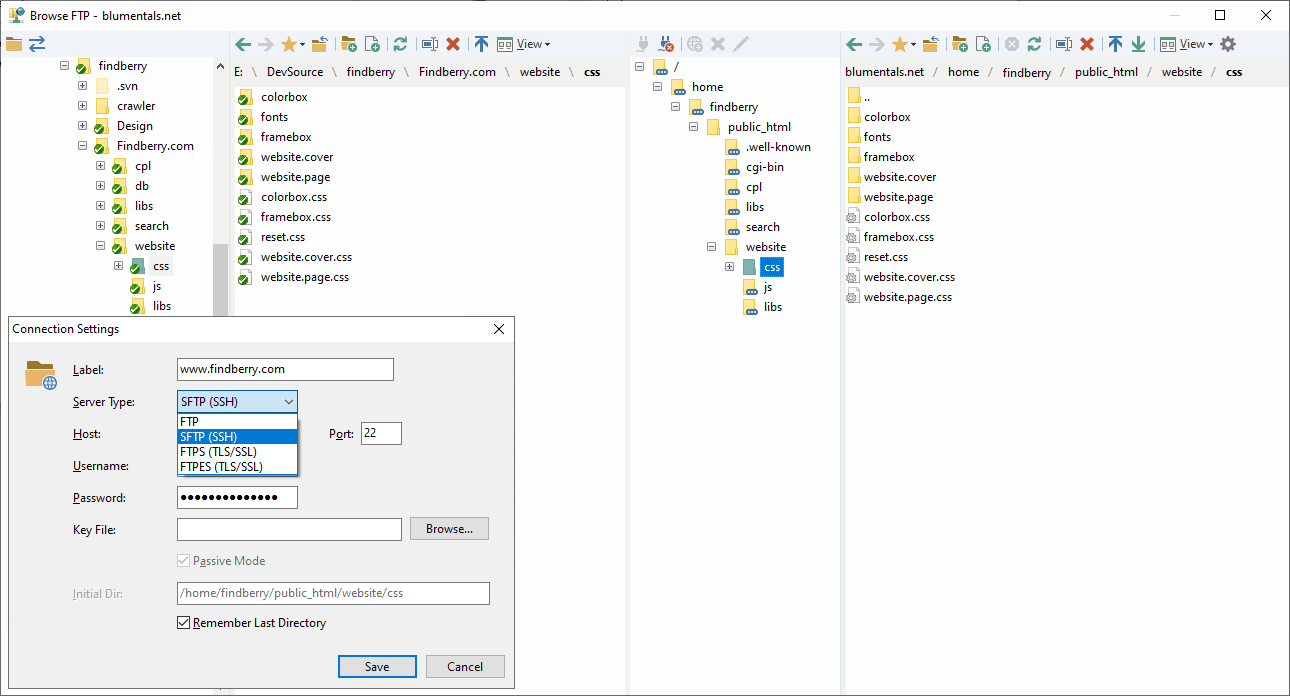Refresh the remote file list
Image resolution: width=1290 pixels, height=696 pixels.
coord(1035,44)
